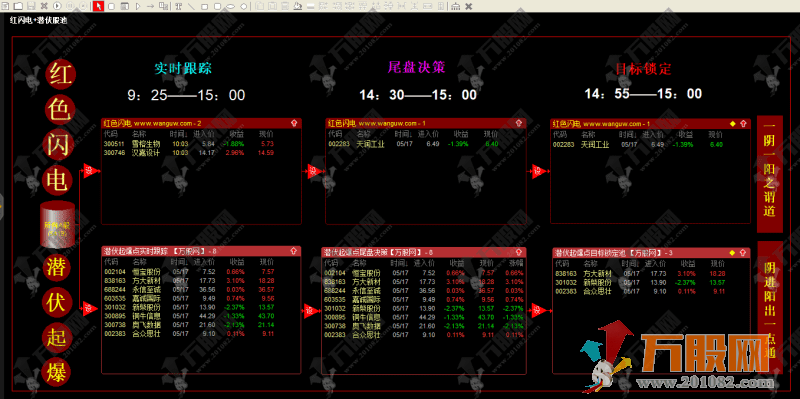
Task: Select the 红闪电+潜伏股池 page title
Action: click(x=38, y=20)
